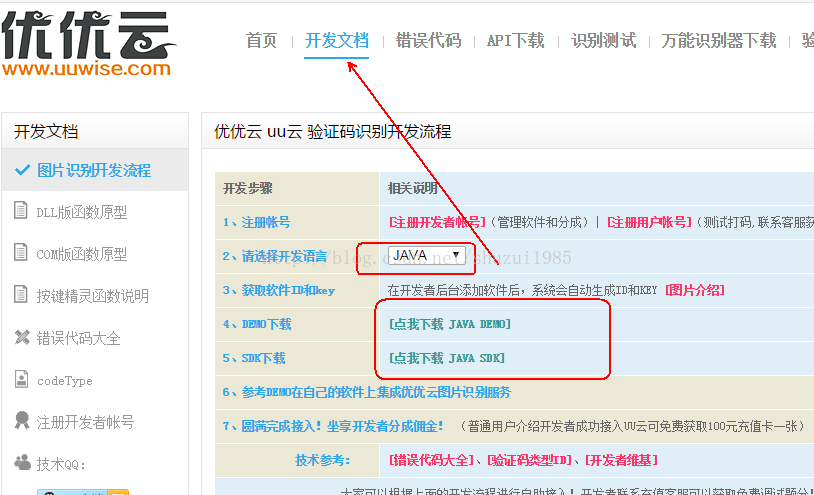This screenshot has height=495, width=814.
Task: Click the document icon beside 按键精灵函数说明
Action: [x=21, y=294]
